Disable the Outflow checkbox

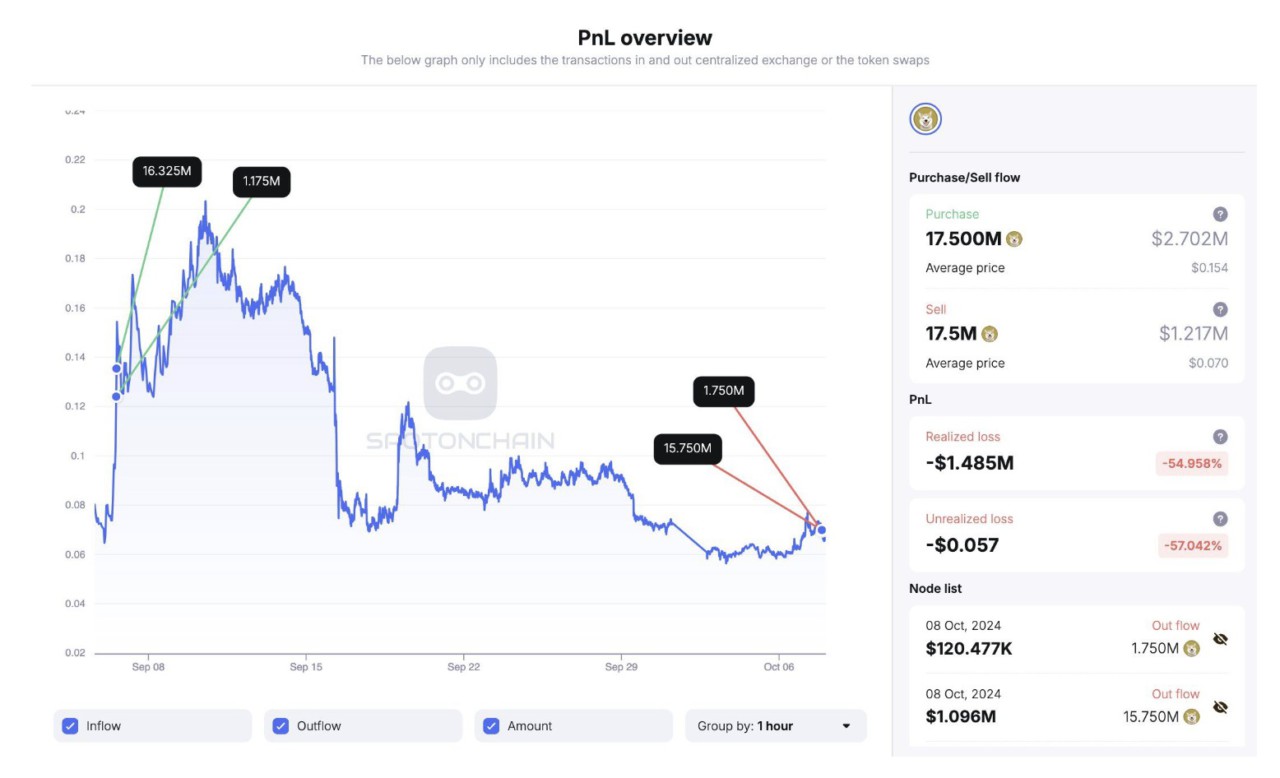point(280,726)
